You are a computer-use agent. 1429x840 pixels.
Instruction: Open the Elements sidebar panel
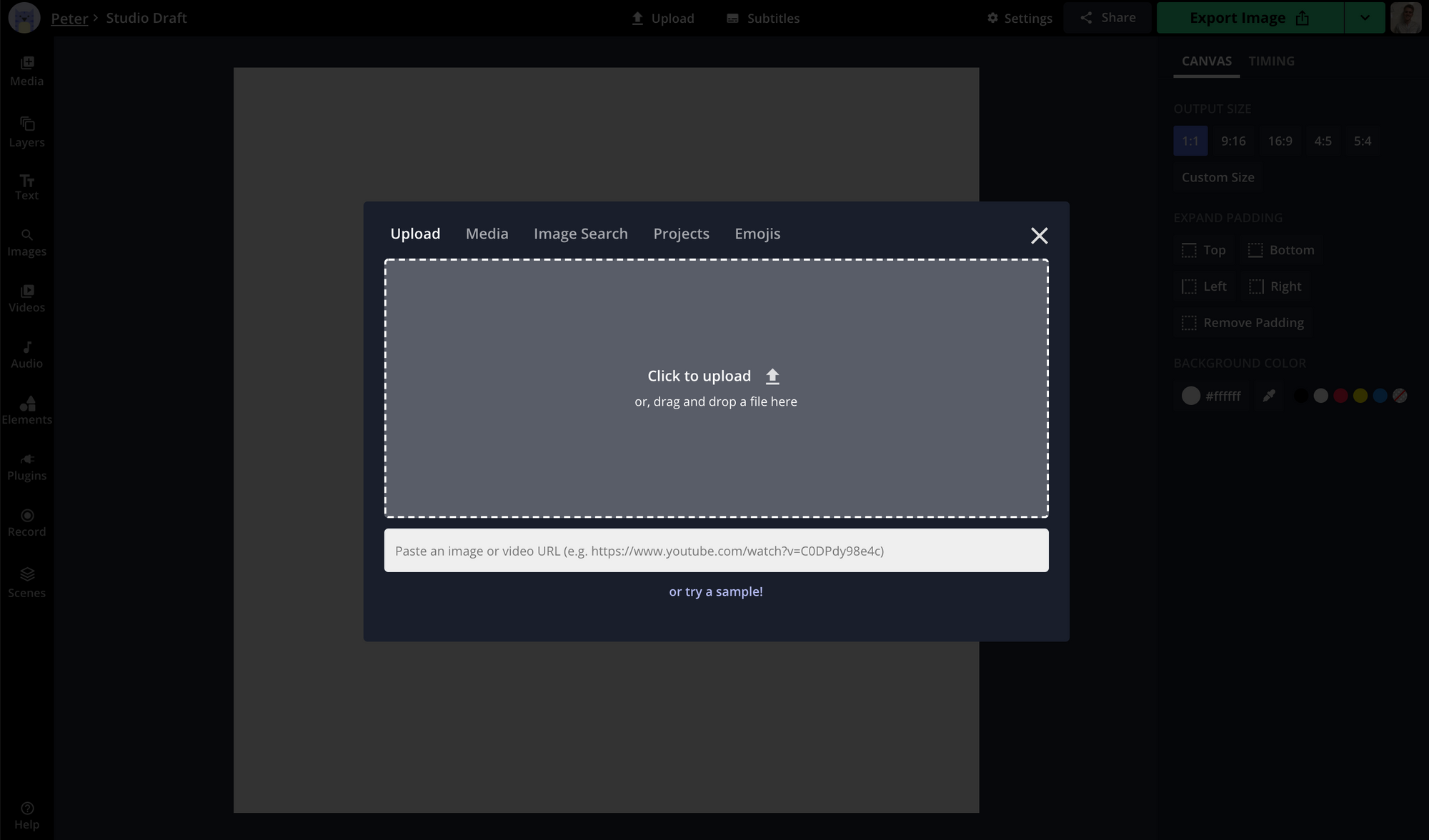click(26, 411)
